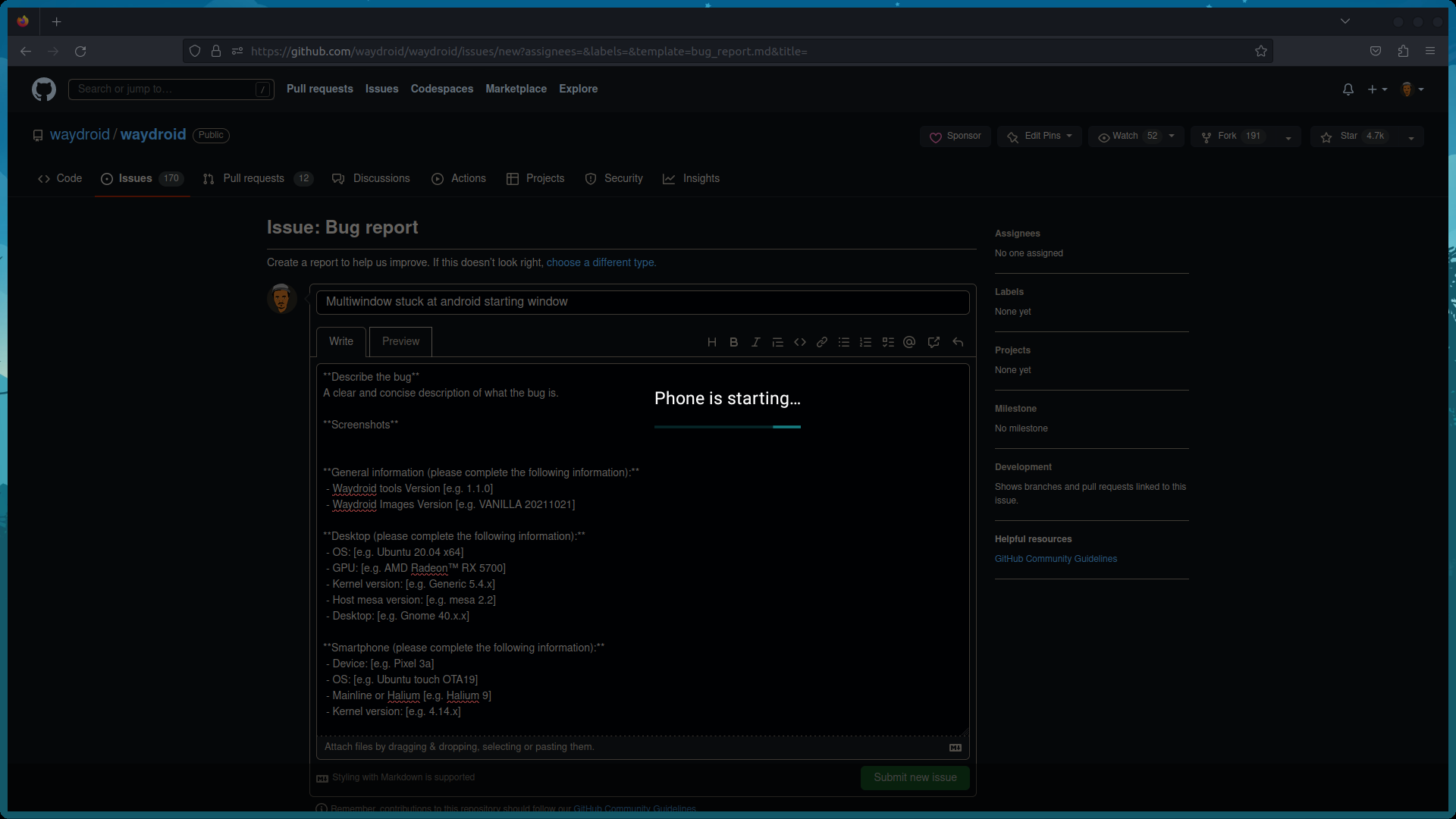Toggle bold formatting in the editor
Viewport: 1456px width, 819px height.
pyautogui.click(x=733, y=342)
